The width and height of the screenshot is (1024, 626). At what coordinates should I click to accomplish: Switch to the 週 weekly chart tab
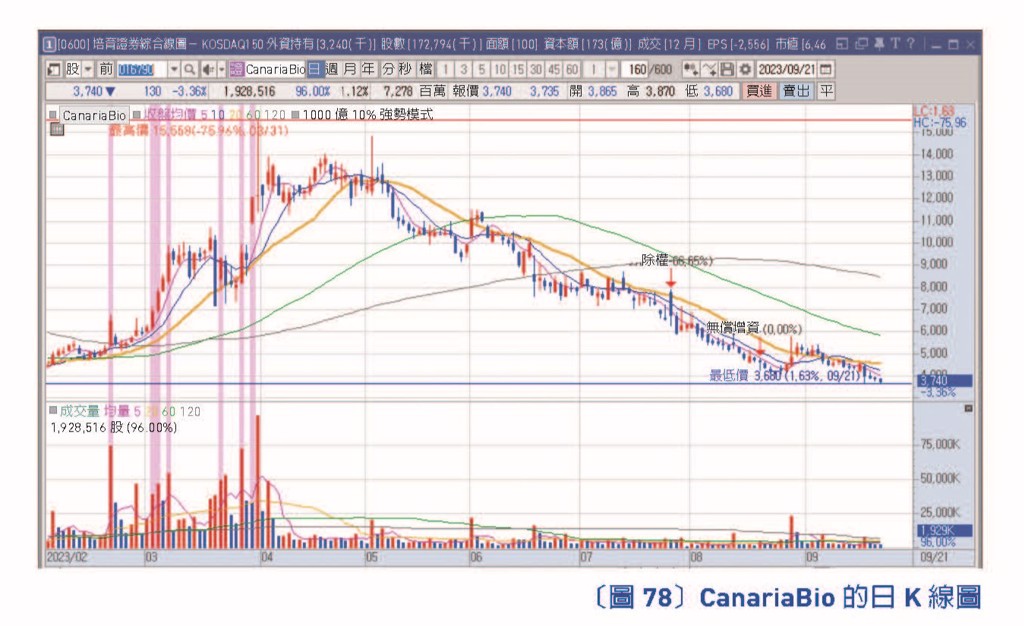click(332, 69)
